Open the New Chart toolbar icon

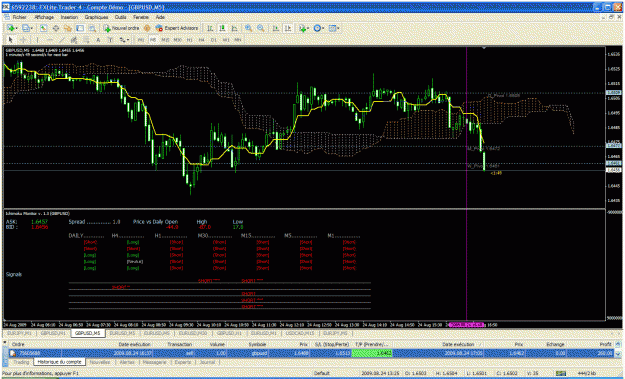(x=10, y=28)
